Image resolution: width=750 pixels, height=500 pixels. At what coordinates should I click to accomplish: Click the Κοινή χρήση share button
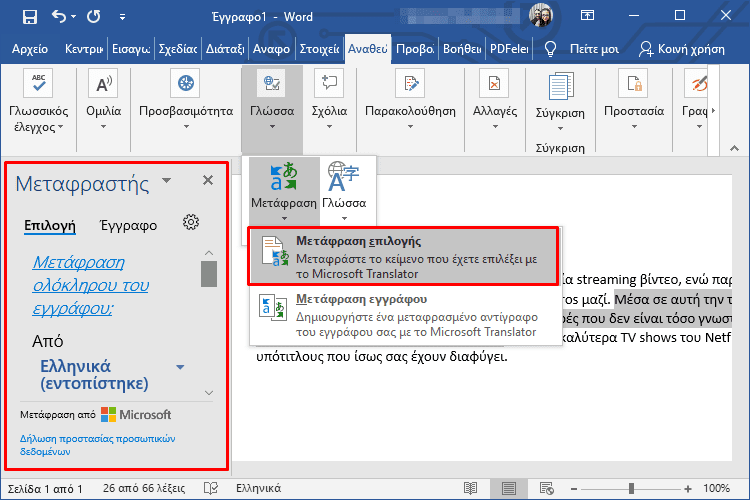pyautogui.click(x=682, y=49)
